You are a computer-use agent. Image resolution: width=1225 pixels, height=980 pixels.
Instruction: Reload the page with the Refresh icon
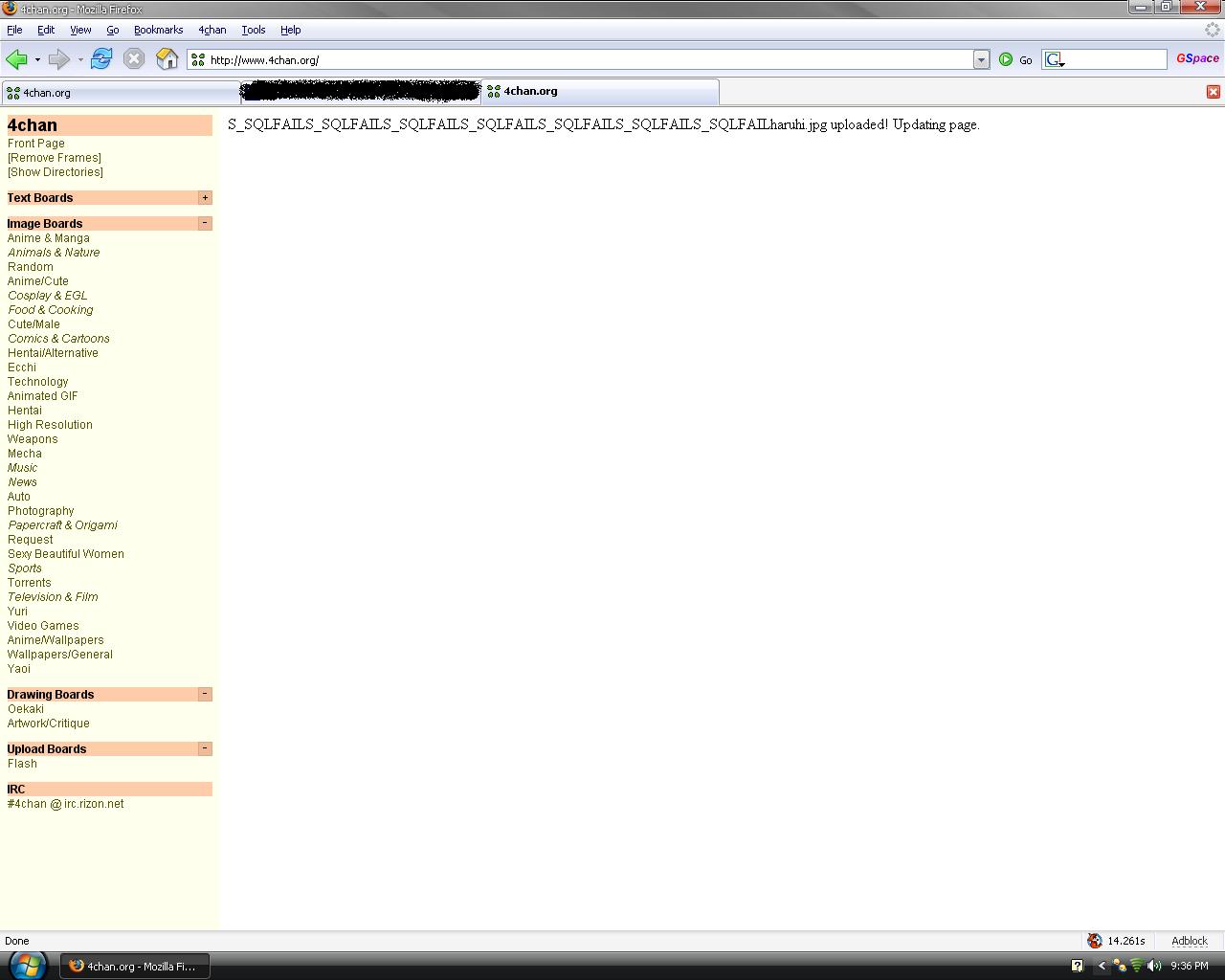(x=101, y=59)
